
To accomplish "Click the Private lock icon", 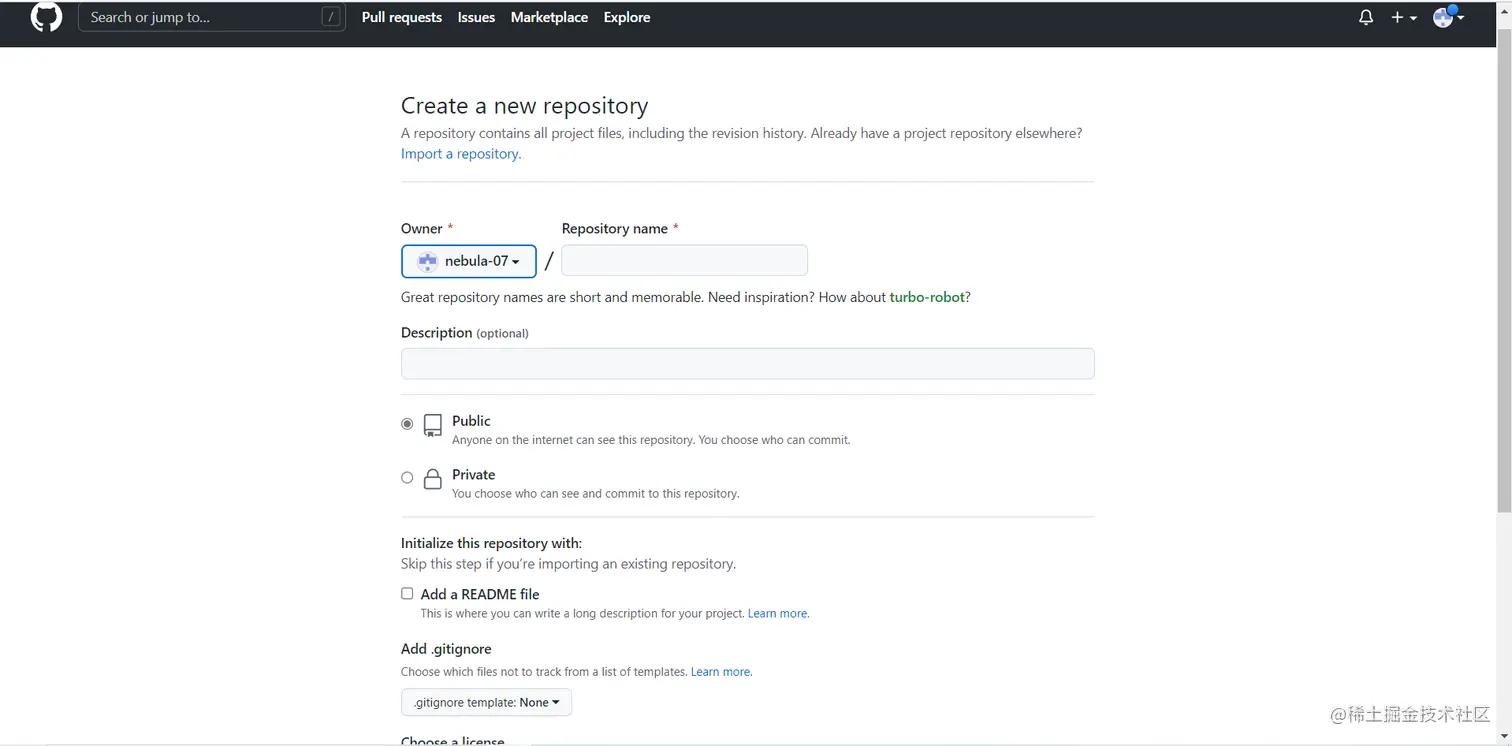I will click(x=432, y=479).
